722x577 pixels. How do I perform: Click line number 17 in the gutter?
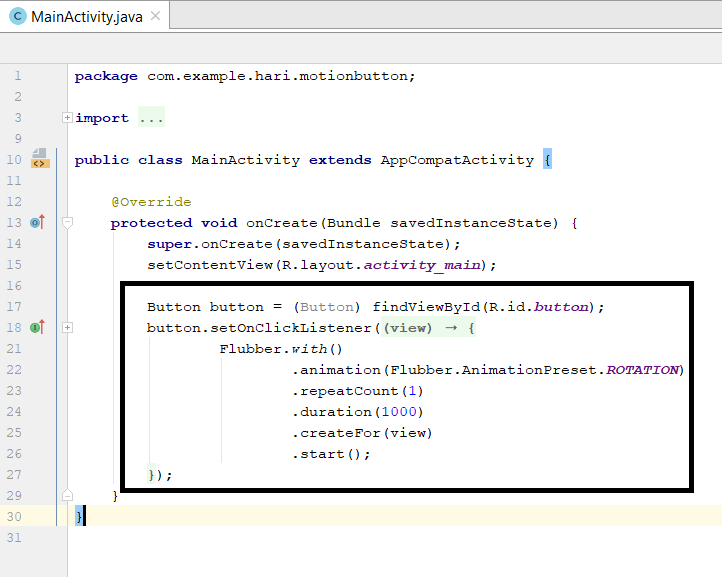coord(14,307)
